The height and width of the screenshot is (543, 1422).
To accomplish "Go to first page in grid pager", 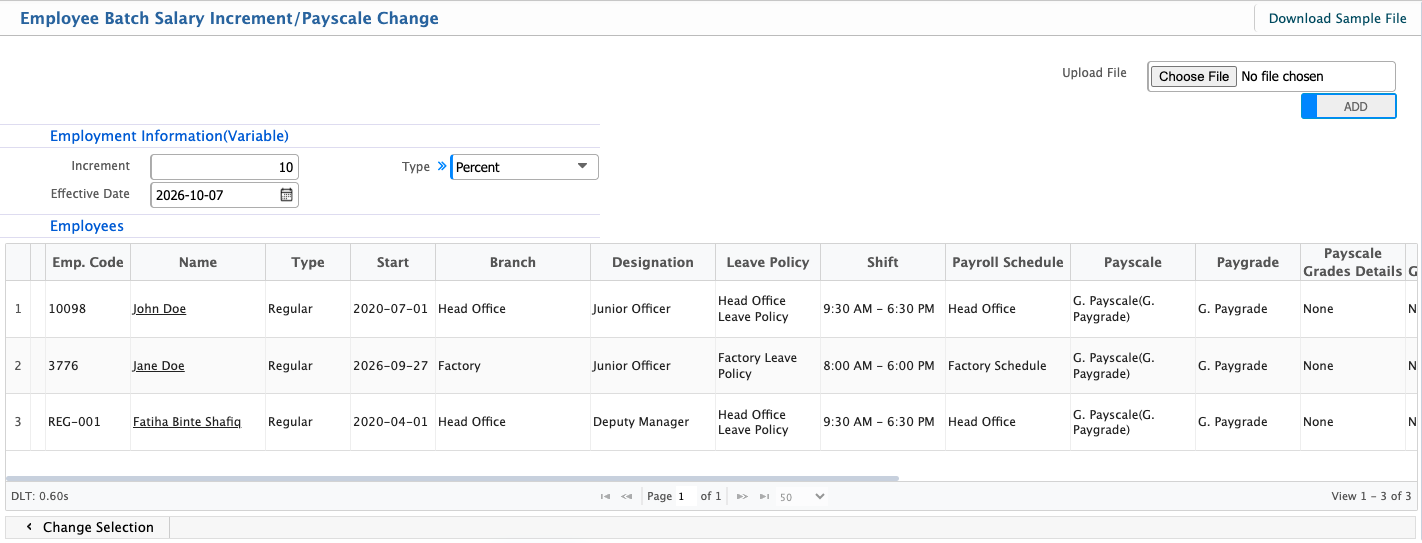I will pos(605,496).
